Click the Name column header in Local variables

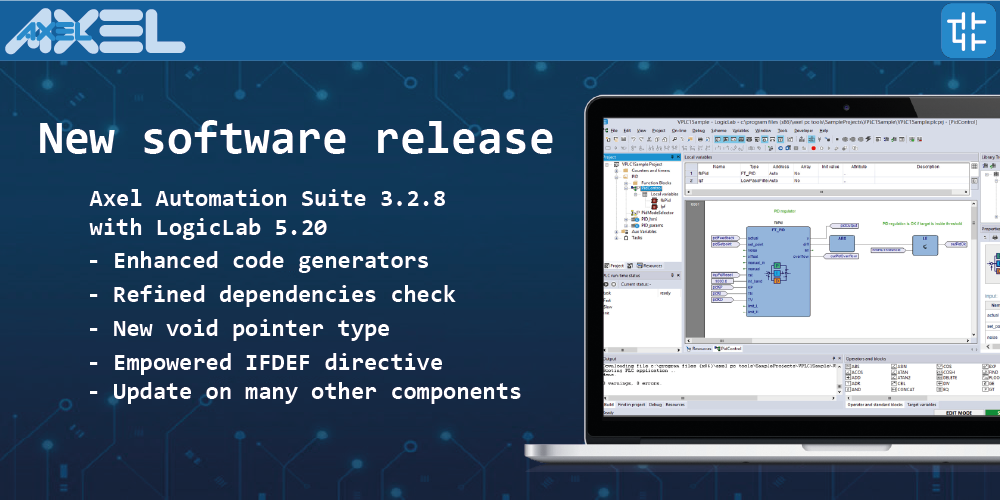(x=719, y=166)
